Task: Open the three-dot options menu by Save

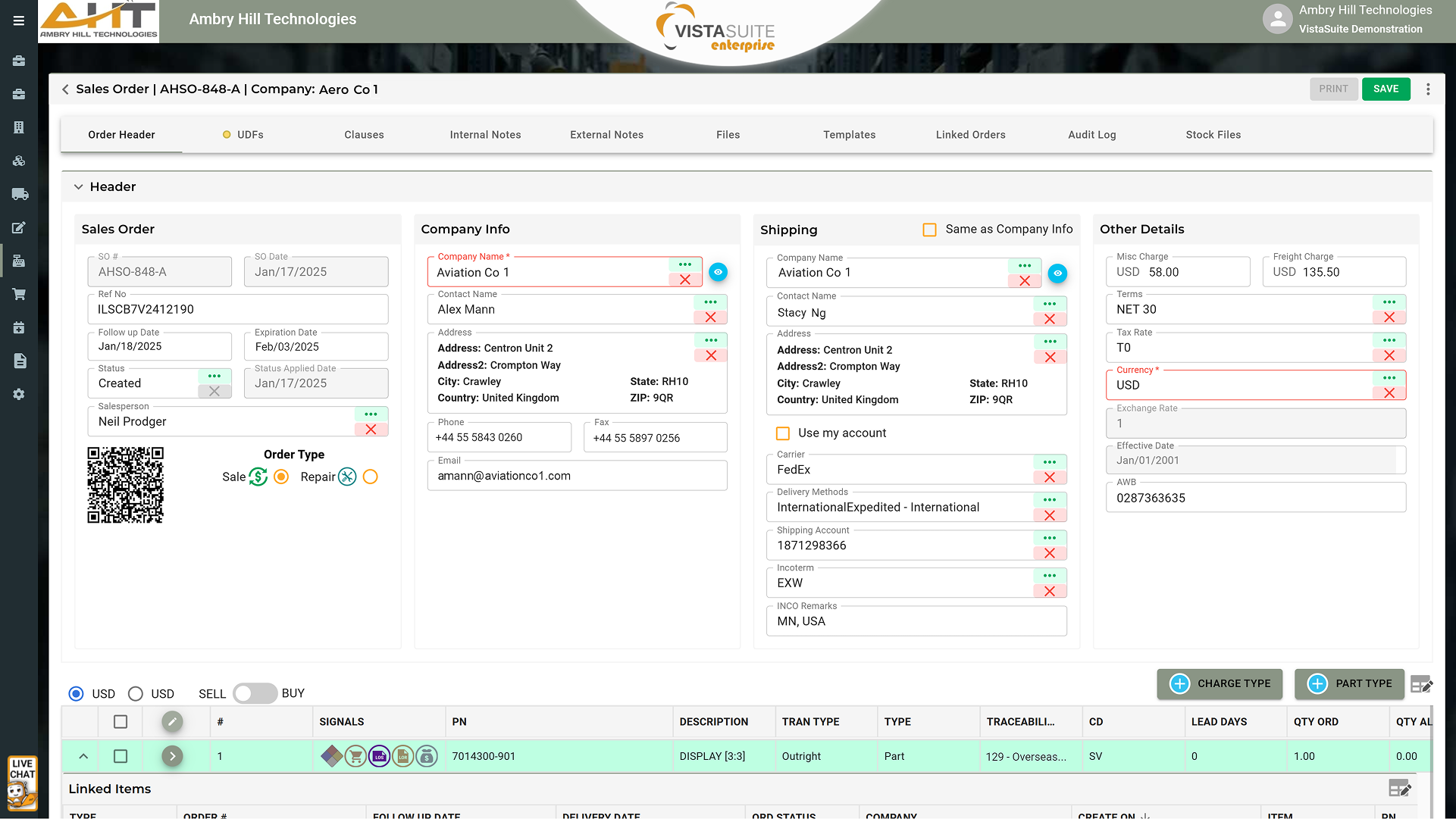Action: coord(1428,89)
